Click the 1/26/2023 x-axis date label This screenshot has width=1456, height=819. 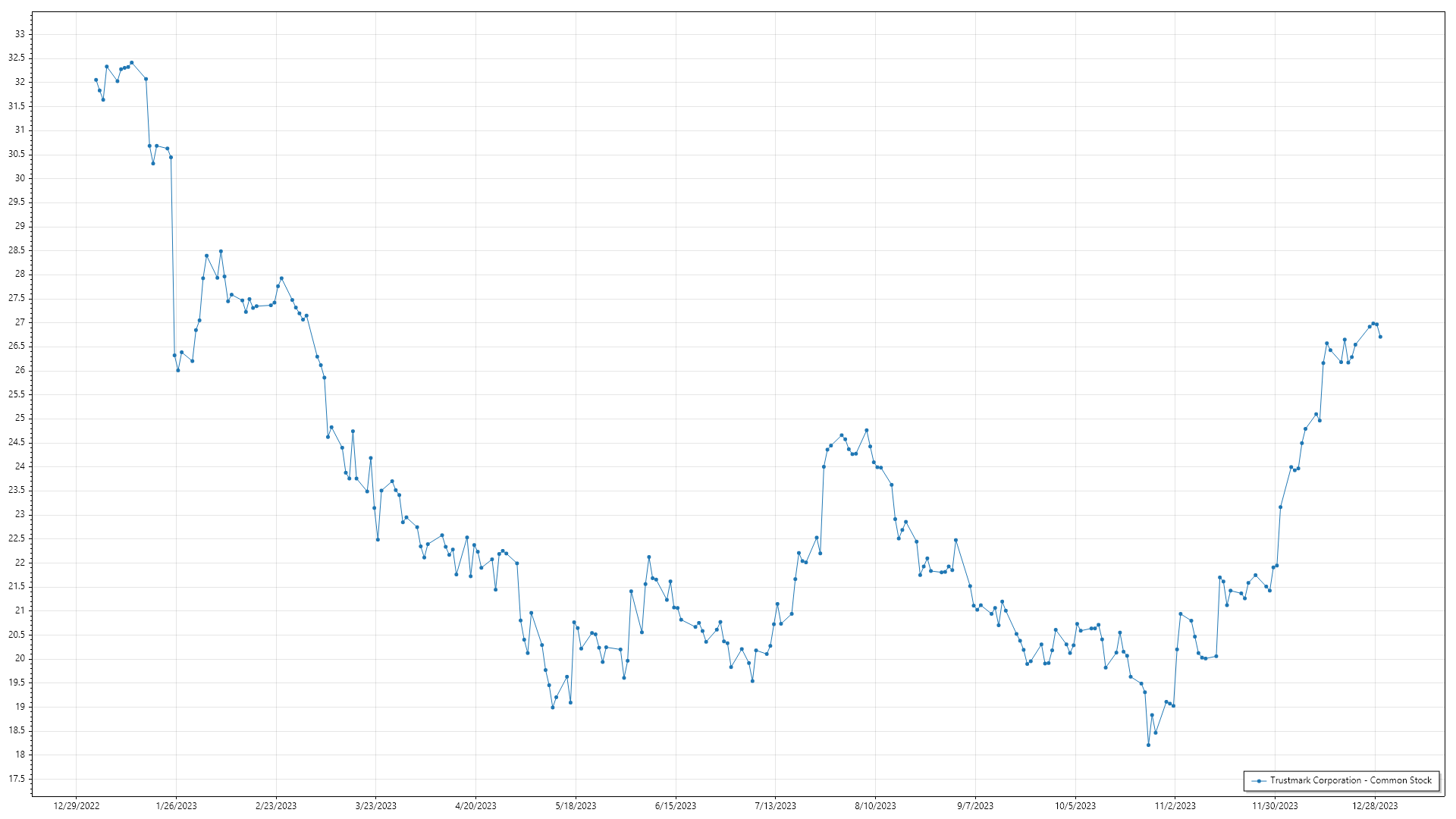(x=176, y=806)
